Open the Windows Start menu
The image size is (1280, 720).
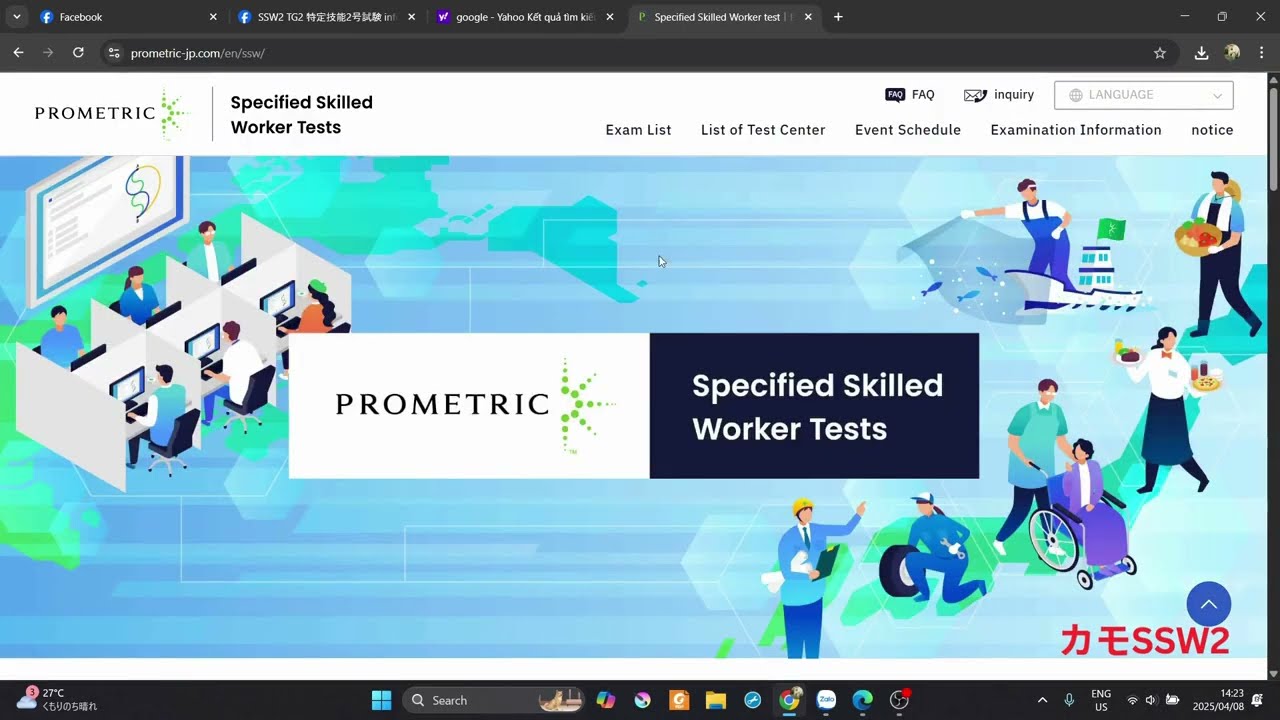(381, 700)
